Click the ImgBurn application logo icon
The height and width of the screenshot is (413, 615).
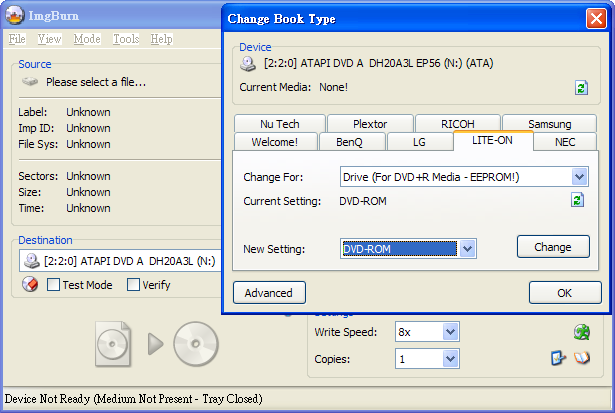click(15, 15)
